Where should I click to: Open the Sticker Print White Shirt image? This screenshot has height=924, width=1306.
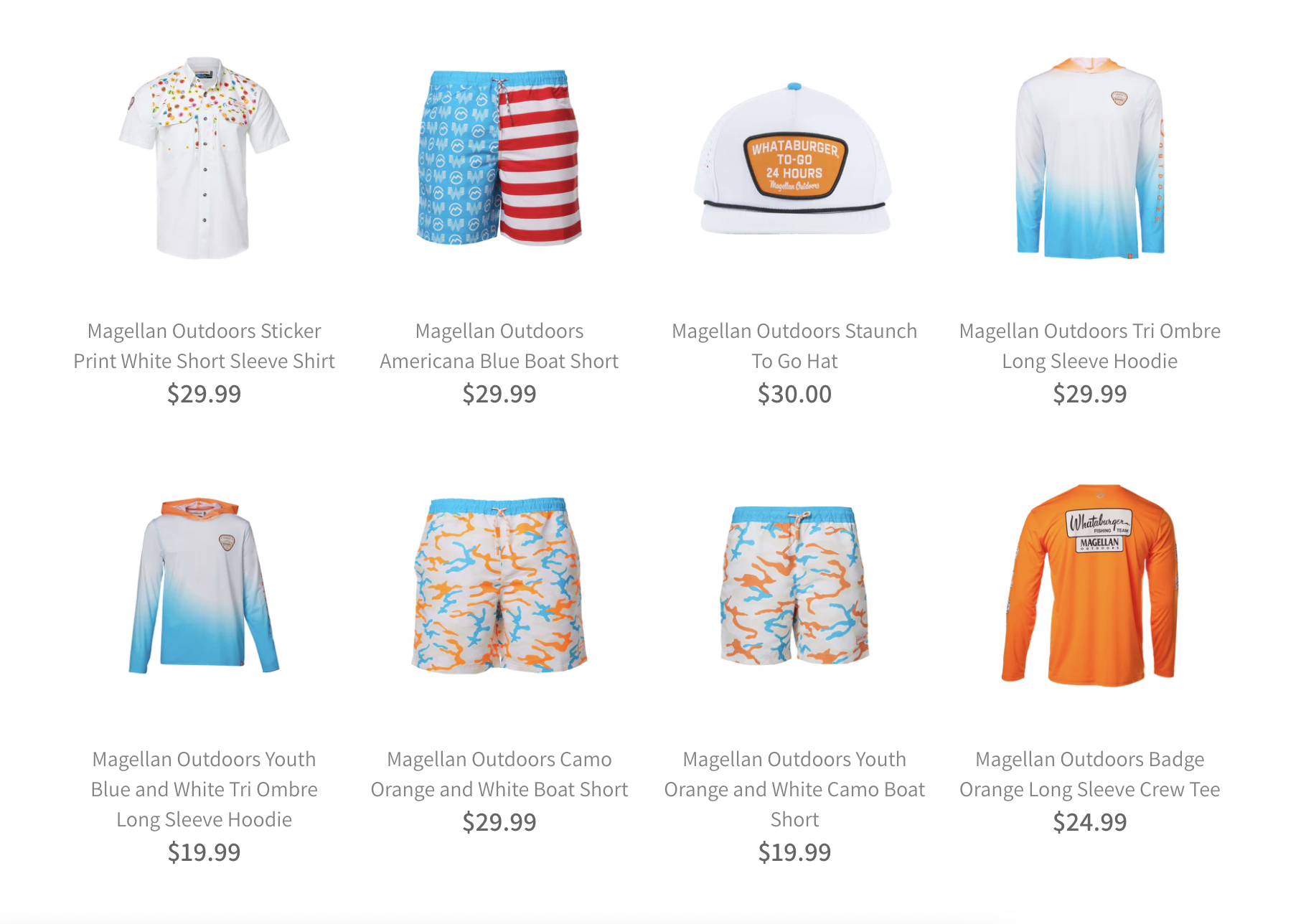point(204,158)
